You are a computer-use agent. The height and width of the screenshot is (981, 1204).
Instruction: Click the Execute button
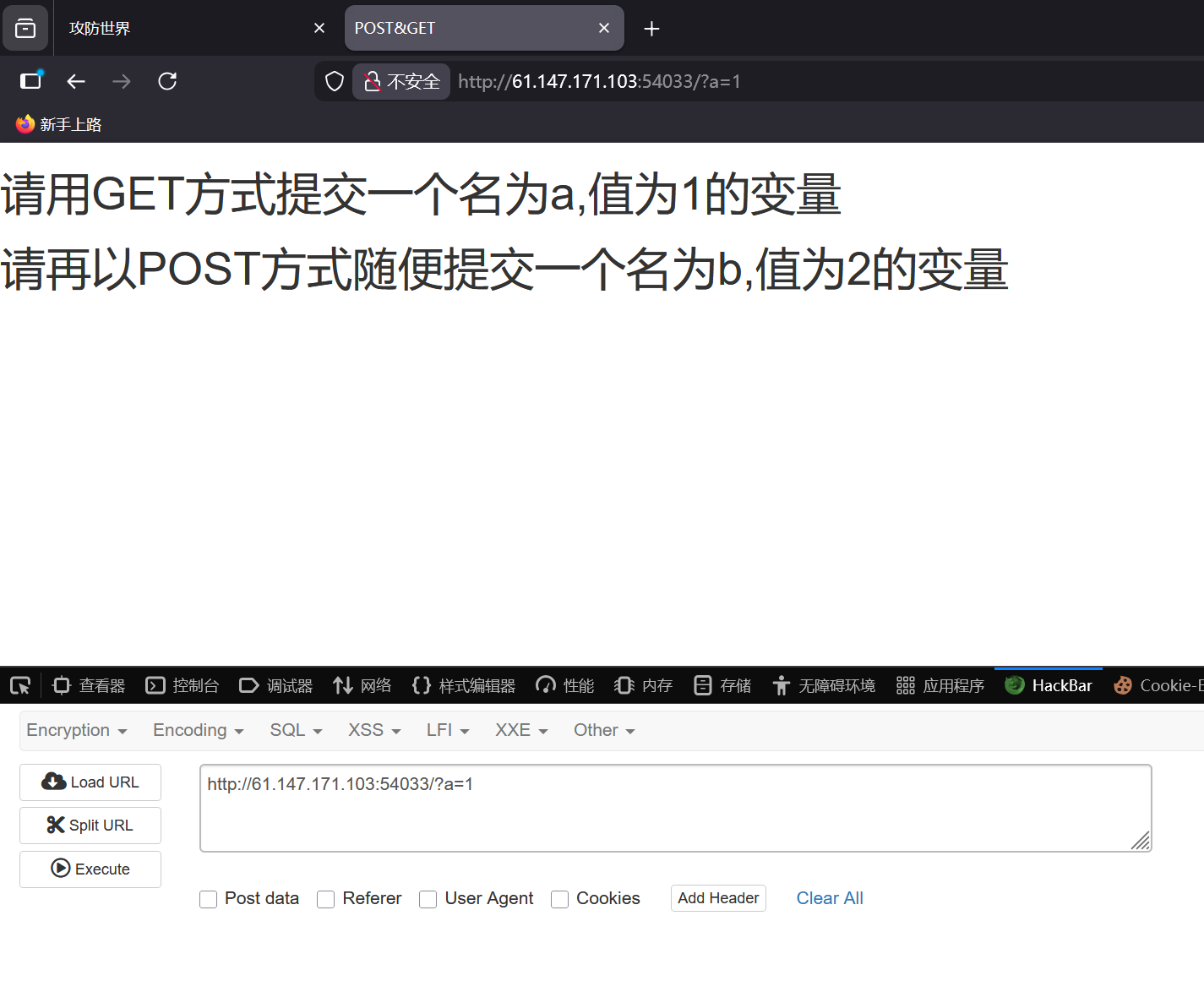point(90,869)
